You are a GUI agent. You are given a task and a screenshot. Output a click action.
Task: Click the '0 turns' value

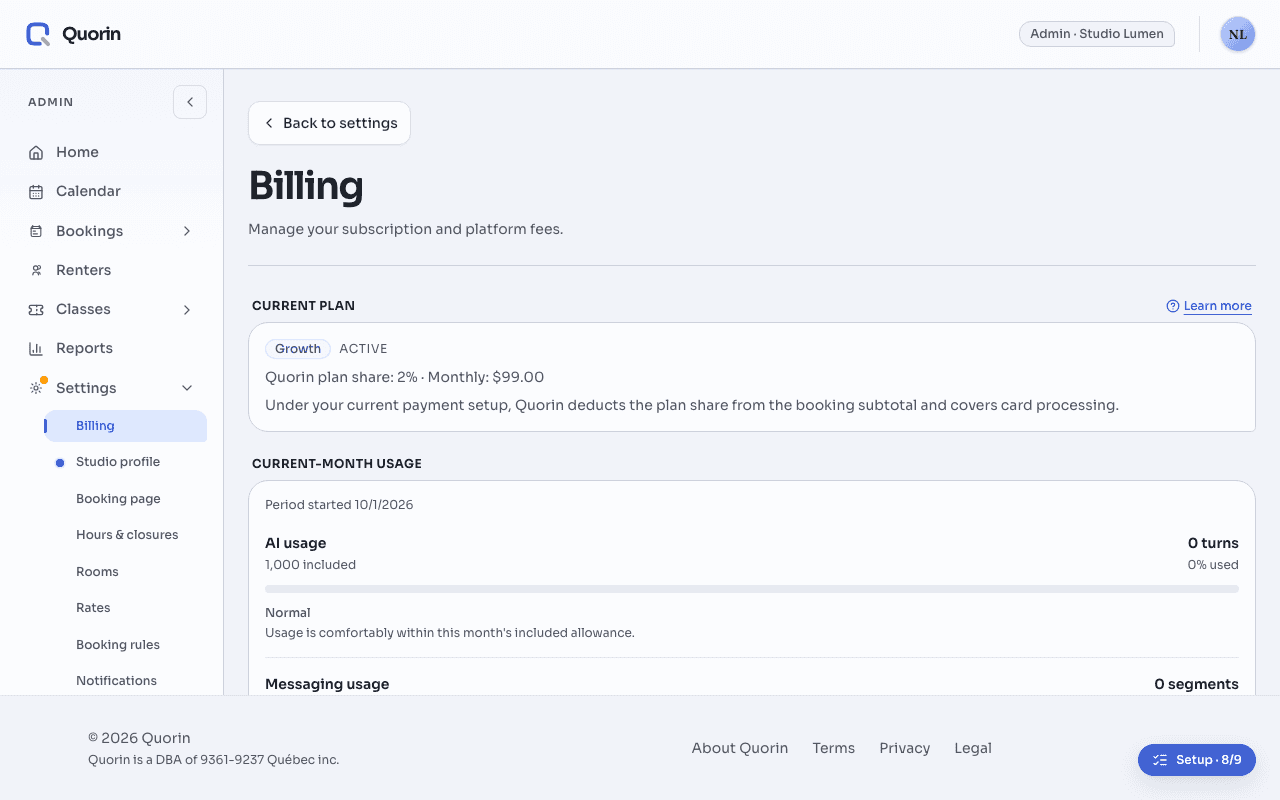tap(1213, 543)
